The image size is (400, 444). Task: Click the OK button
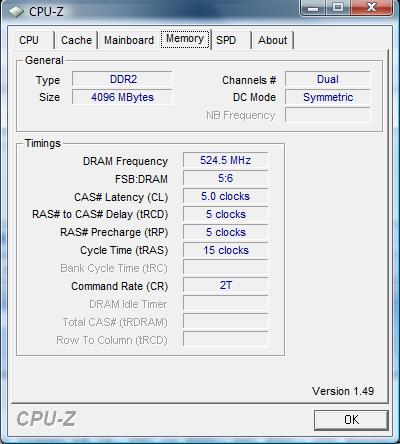[x=351, y=420]
